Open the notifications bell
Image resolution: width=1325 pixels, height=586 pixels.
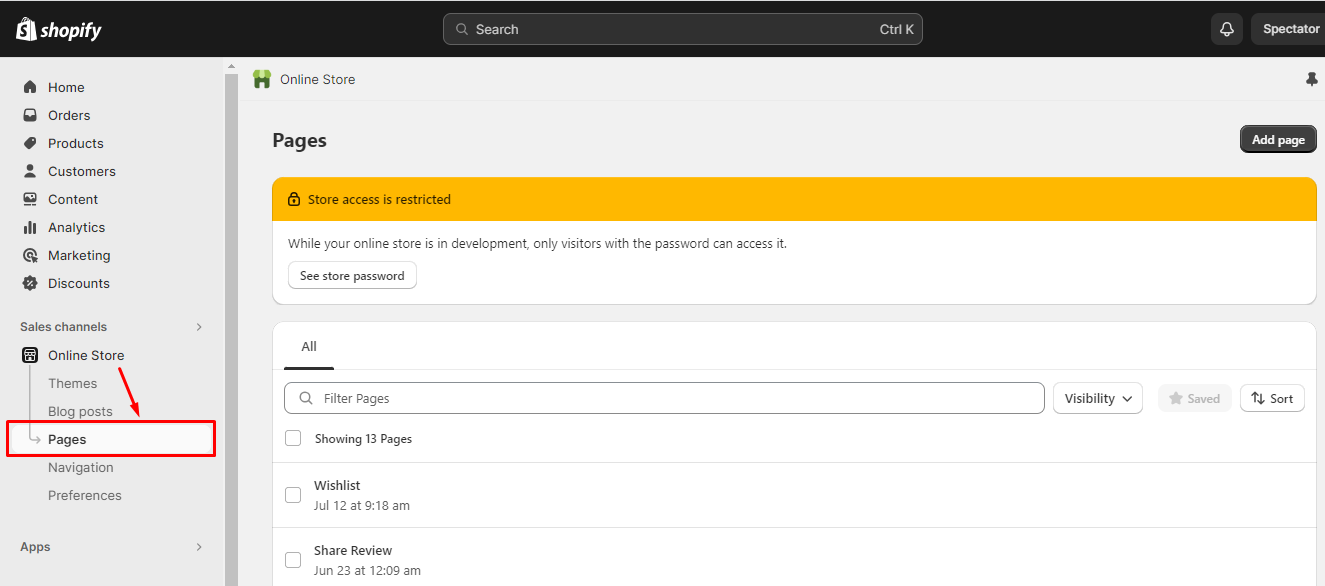click(x=1227, y=29)
